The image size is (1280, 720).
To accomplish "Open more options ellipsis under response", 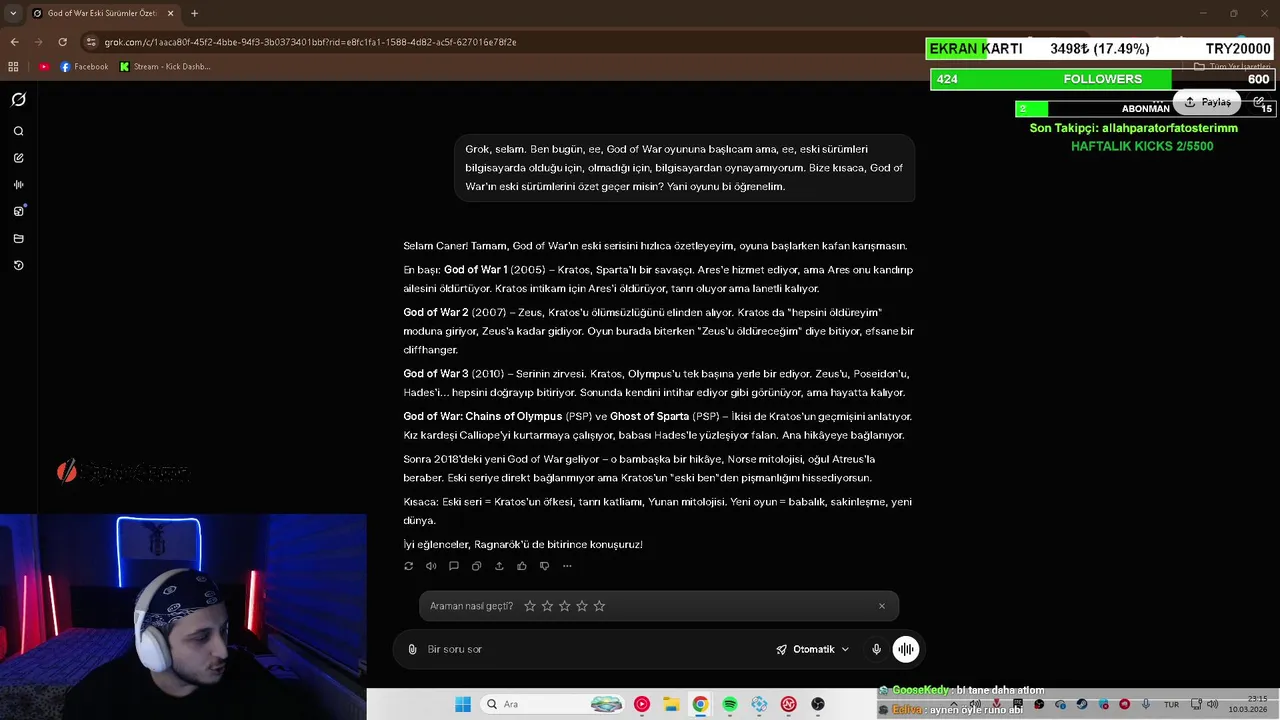I will coord(567,566).
